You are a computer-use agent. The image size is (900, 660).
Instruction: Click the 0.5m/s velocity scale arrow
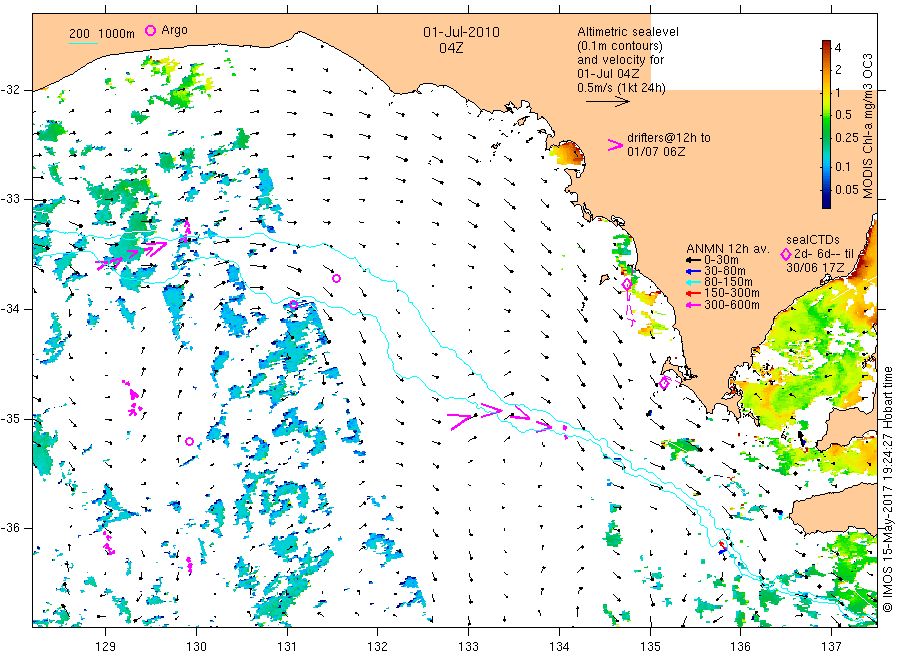click(x=608, y=102)
